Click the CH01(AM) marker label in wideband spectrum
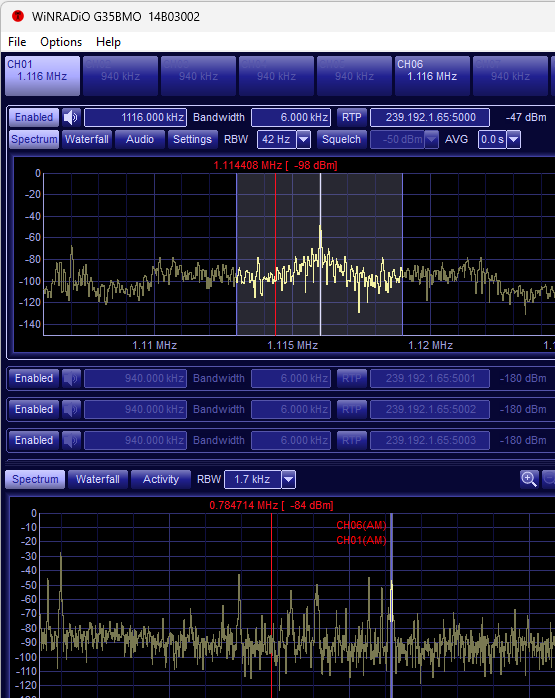The image size is (555, 698). (361, 541)
